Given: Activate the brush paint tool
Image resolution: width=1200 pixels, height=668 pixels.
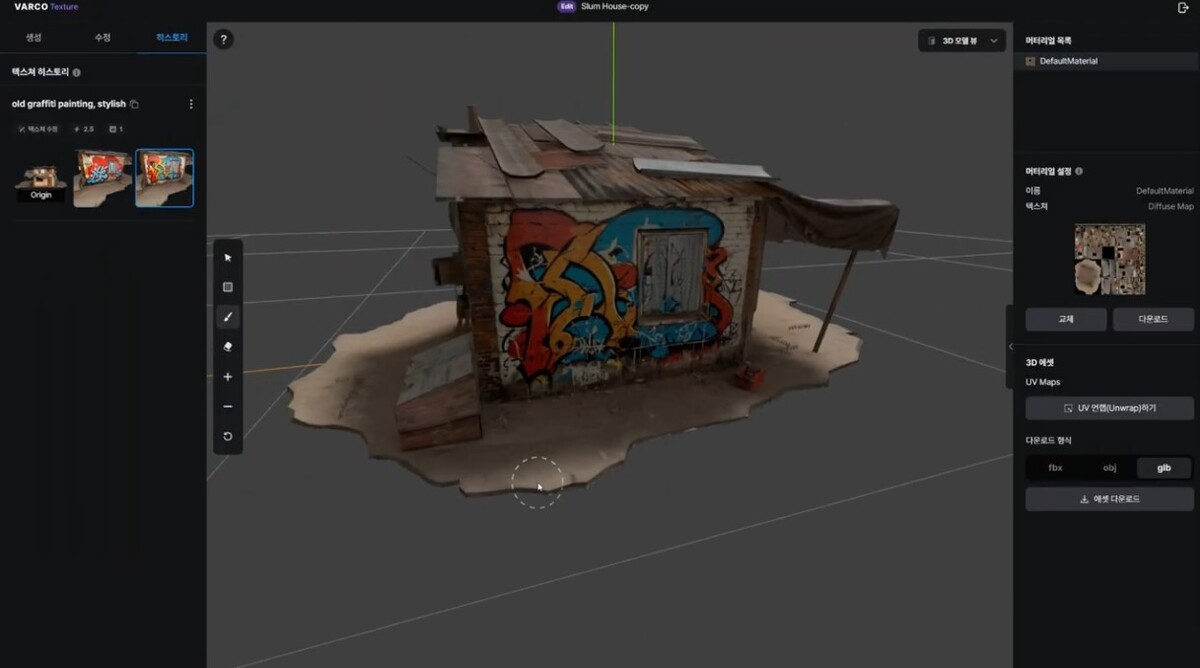Looking at the screenshot, I should [x=228, y=317].
